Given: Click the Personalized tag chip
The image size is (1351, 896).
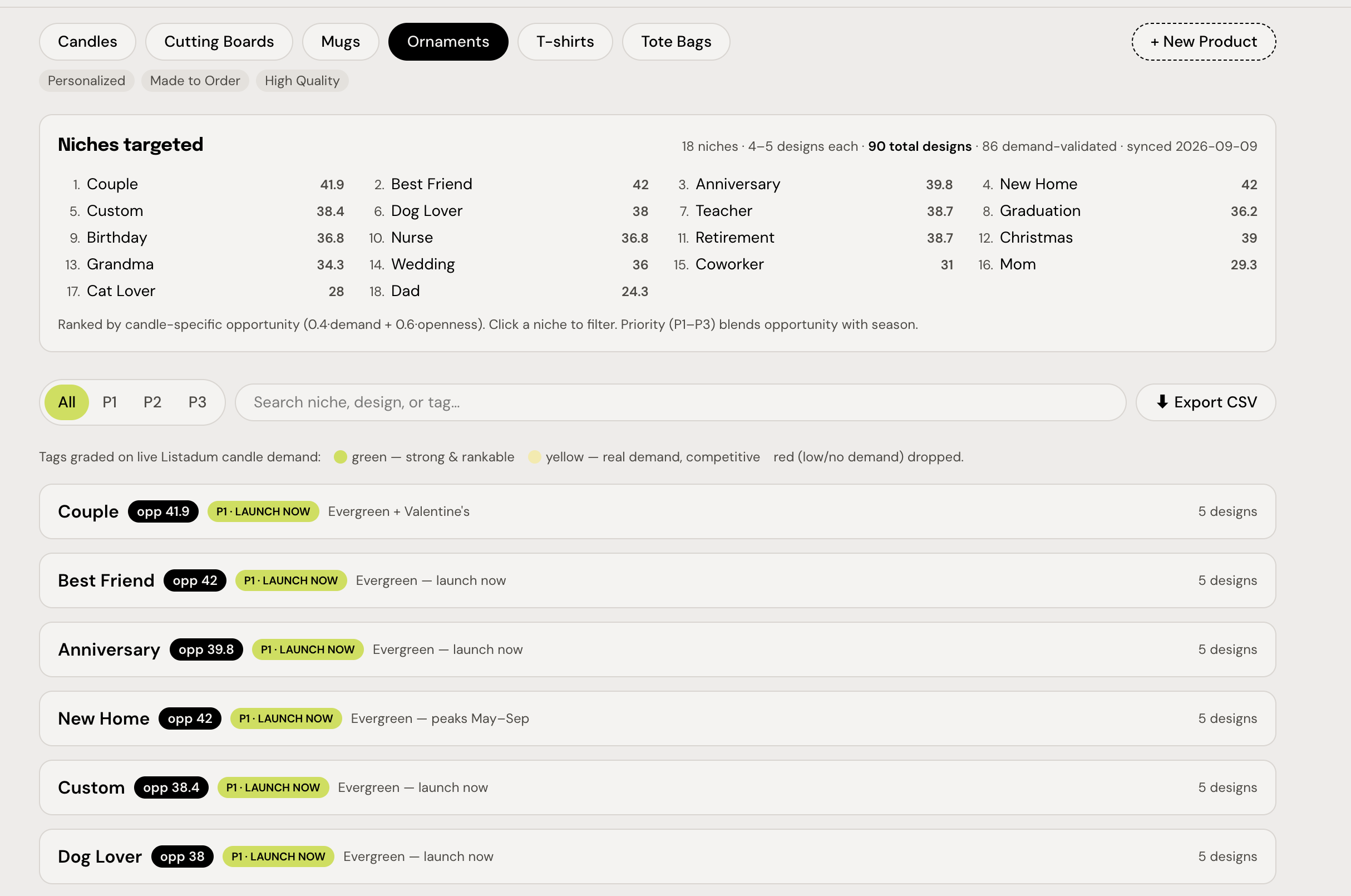Looking at the screenshot, I should [x=86, y=81].
